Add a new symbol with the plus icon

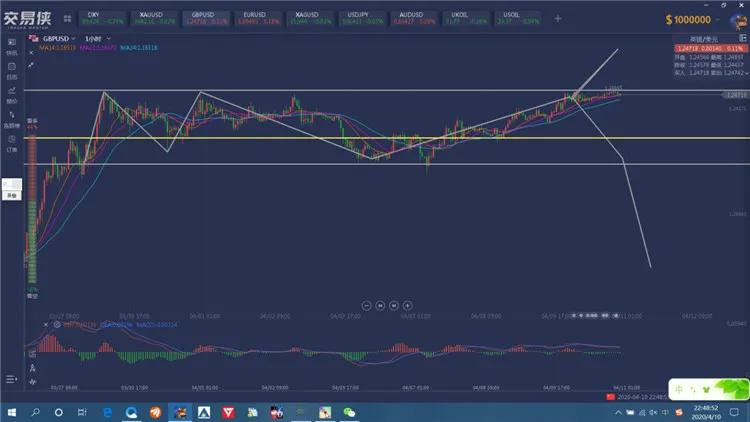(558, 19)
